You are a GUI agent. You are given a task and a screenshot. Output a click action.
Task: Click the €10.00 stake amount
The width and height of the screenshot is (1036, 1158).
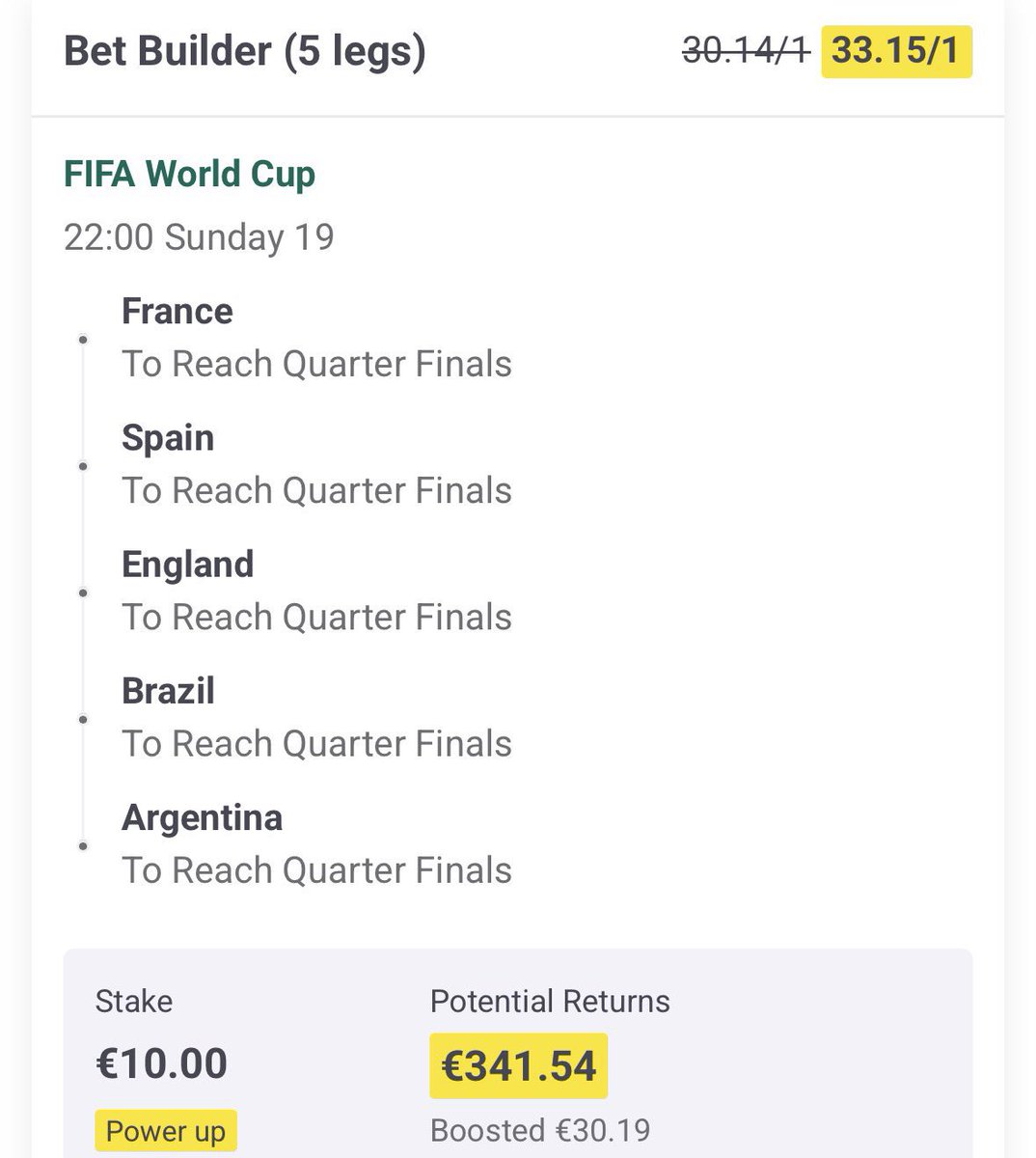pyautogui.click(x=162, y=1063)
